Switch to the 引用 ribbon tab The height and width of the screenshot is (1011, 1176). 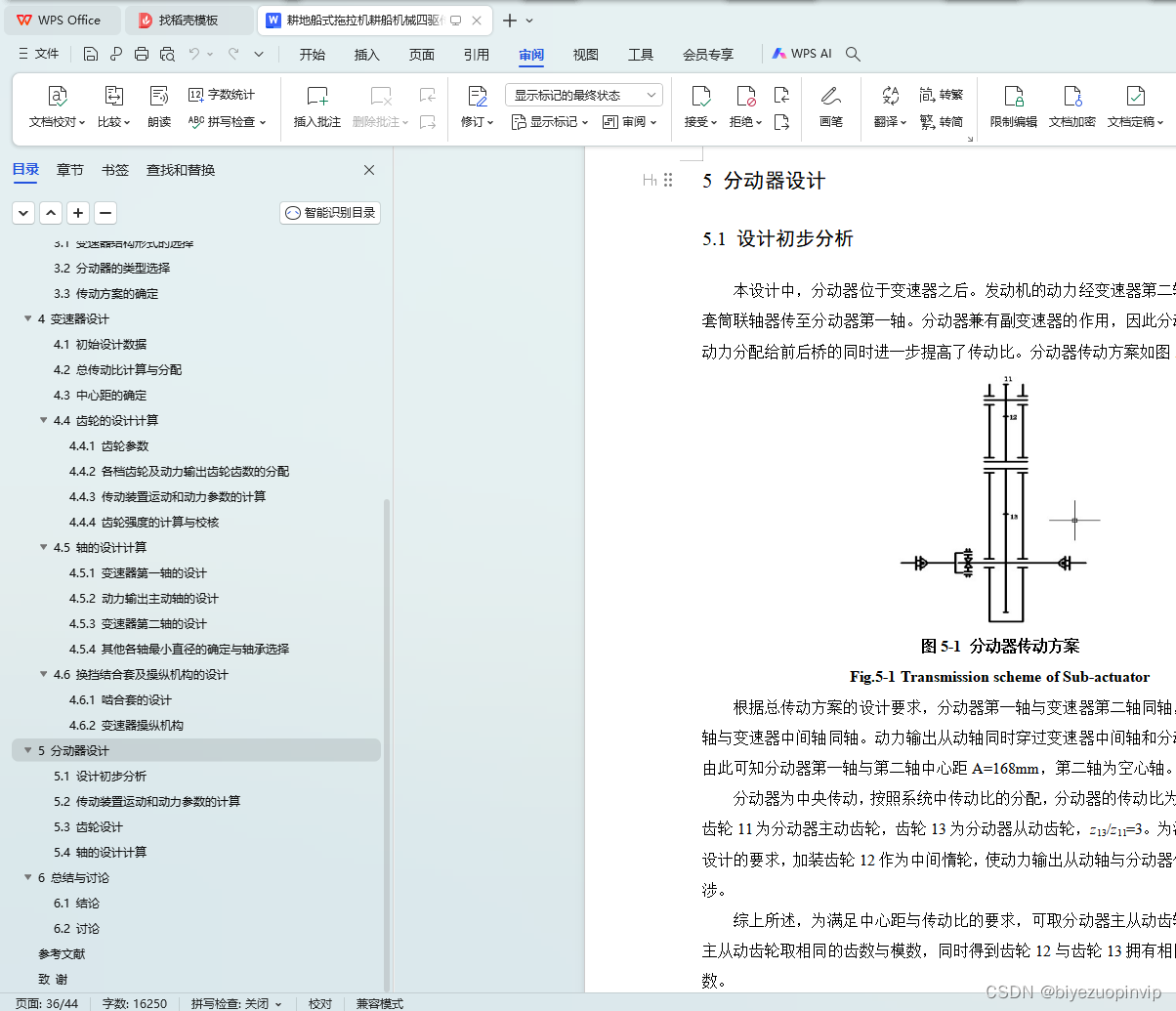click(x=477, y=55)
